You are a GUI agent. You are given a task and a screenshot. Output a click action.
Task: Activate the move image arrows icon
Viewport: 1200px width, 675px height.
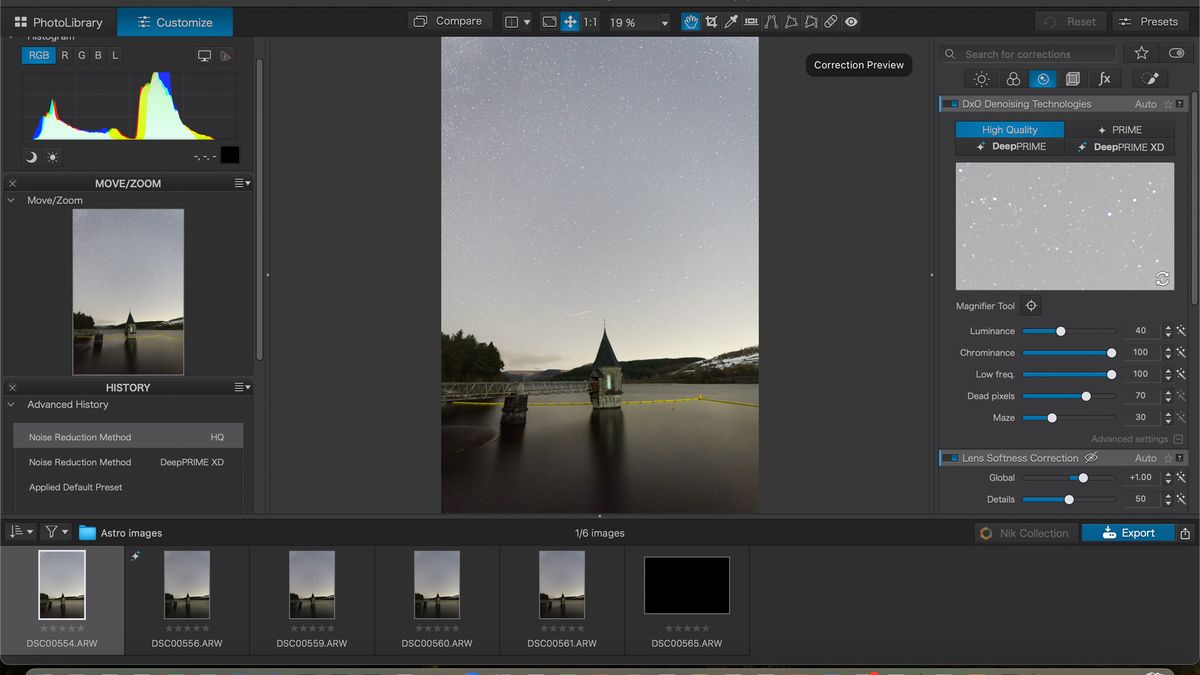tap(570, 22)
